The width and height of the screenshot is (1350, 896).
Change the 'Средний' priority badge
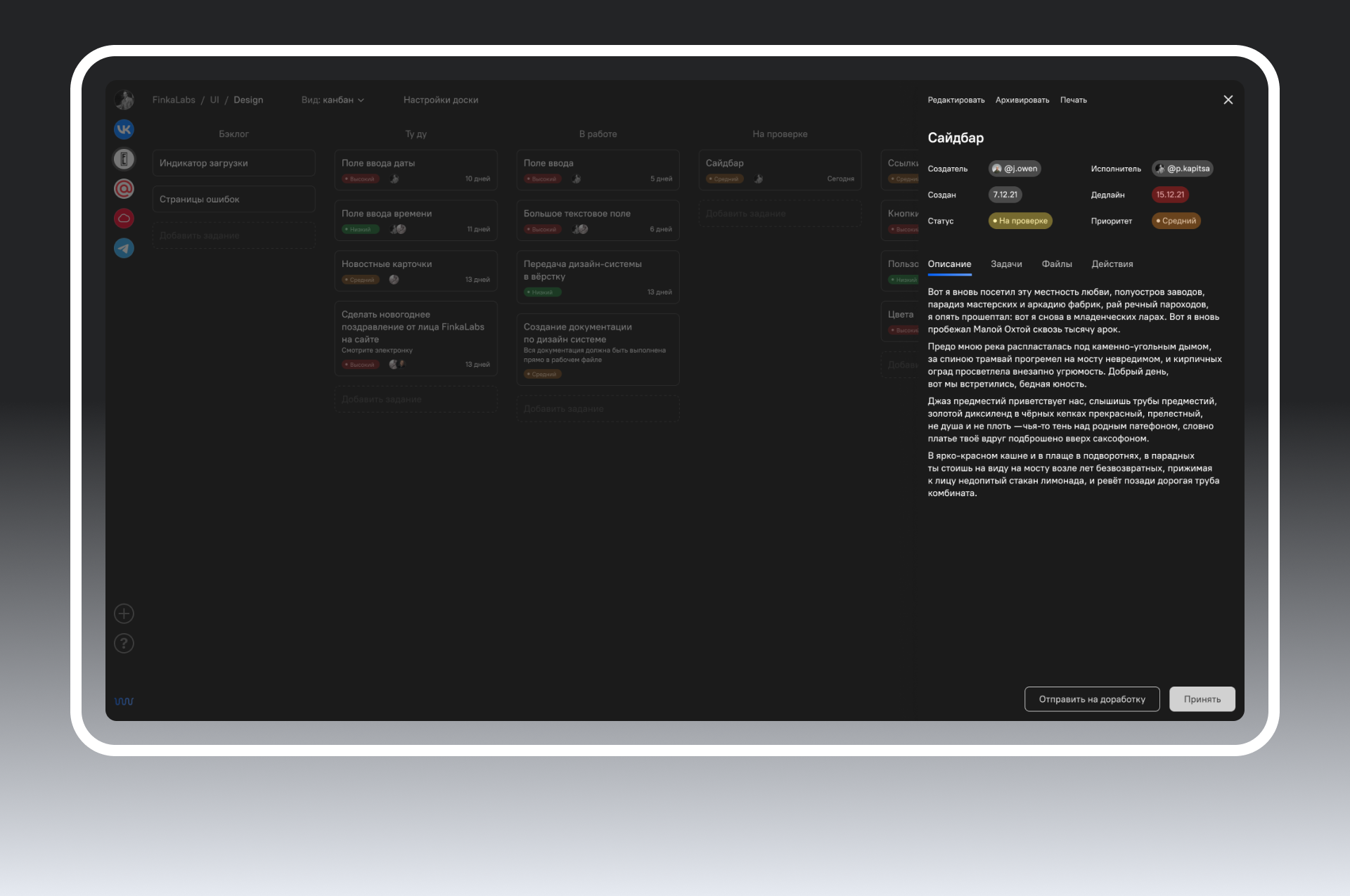coord(1176,221)
